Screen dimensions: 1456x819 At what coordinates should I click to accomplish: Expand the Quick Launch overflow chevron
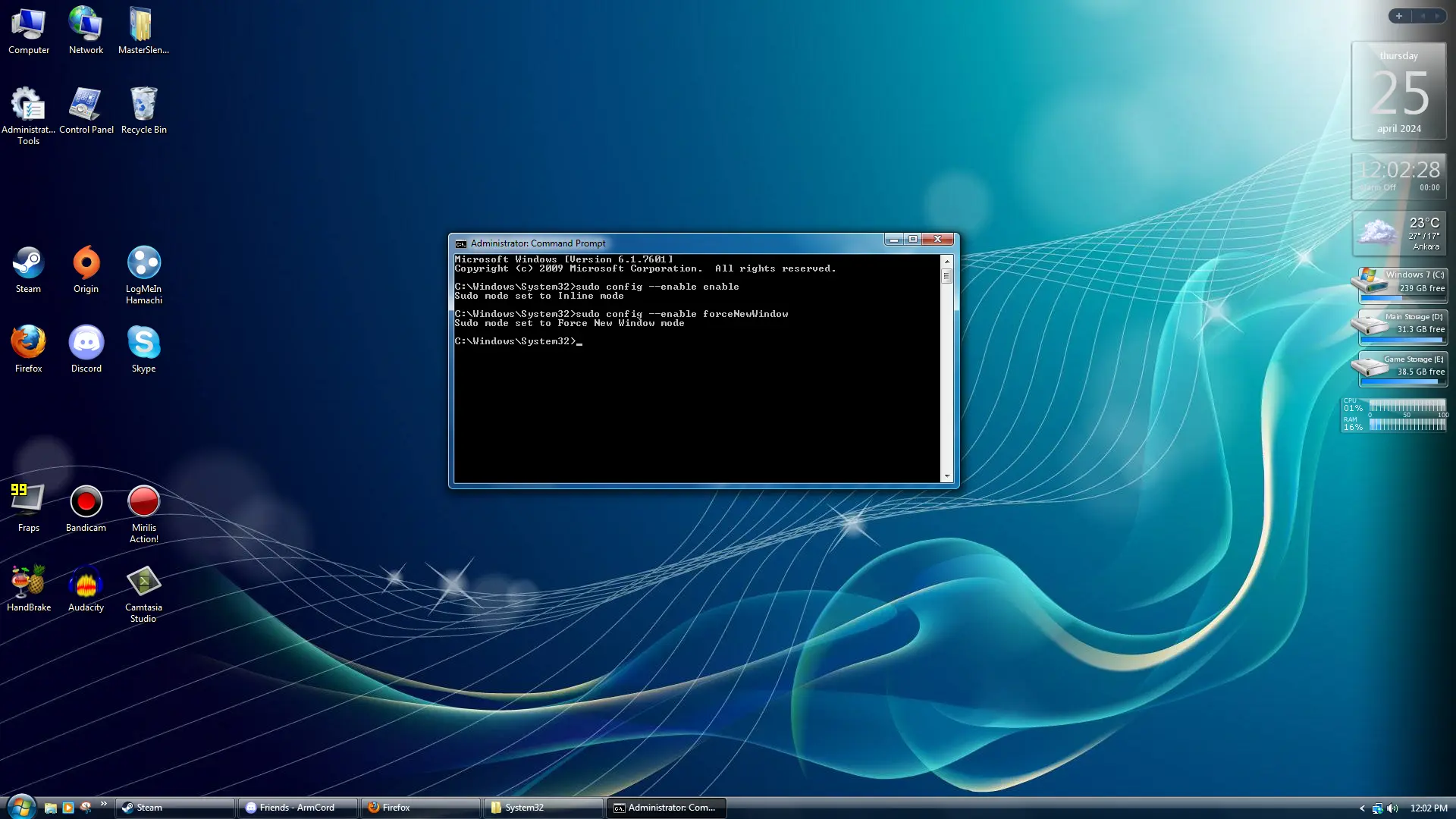(x=103, y=804)
